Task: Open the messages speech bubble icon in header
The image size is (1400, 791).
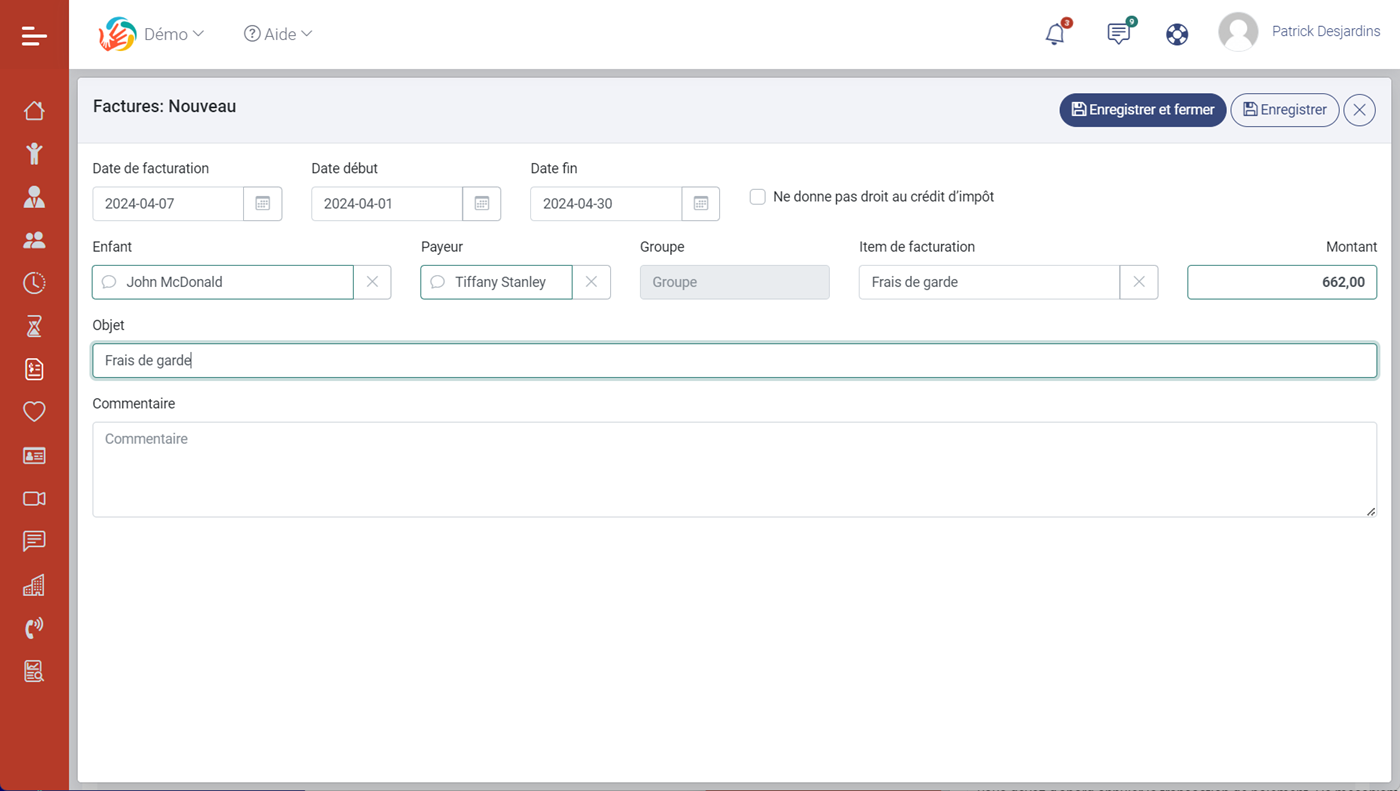Action: pyautogui.click(x=1119, y=34)
